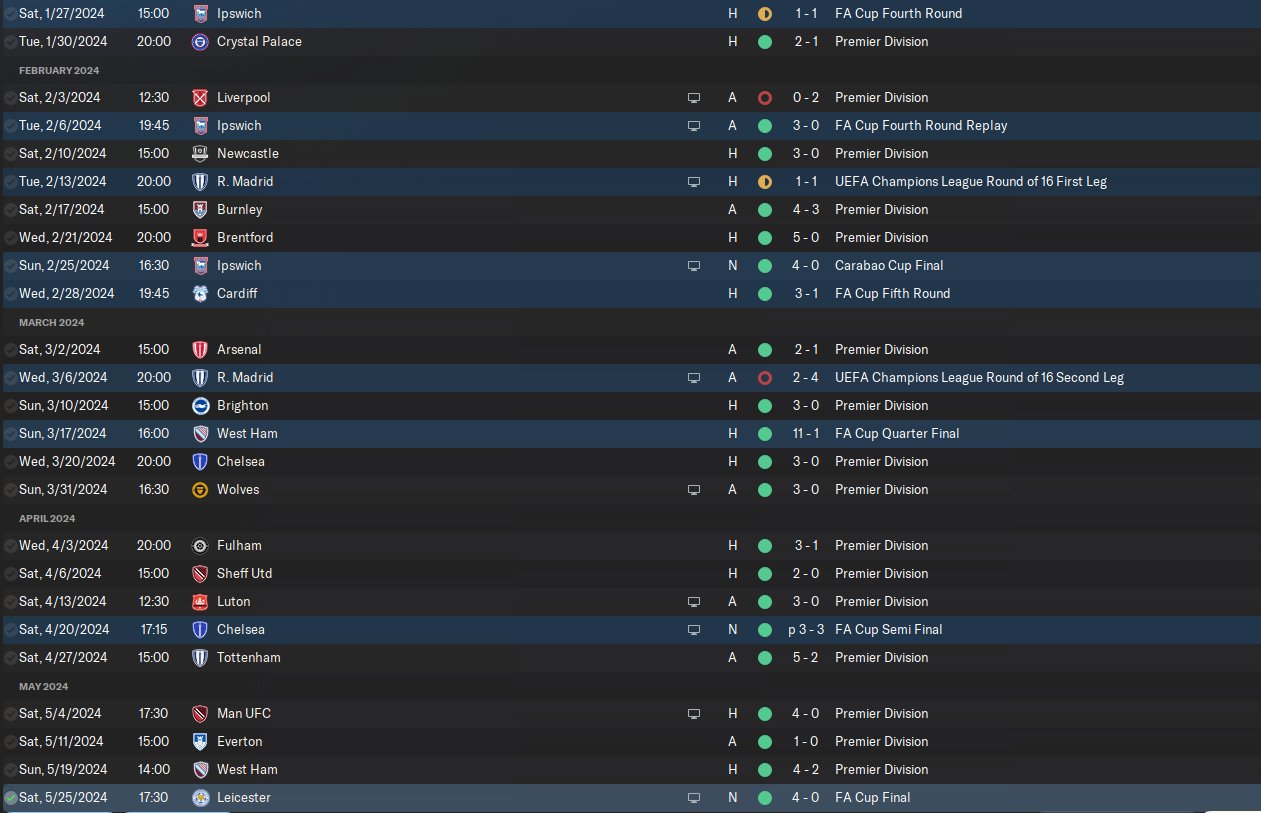Click the Tottenham team name
The image size is (1261, 813).
249,657
